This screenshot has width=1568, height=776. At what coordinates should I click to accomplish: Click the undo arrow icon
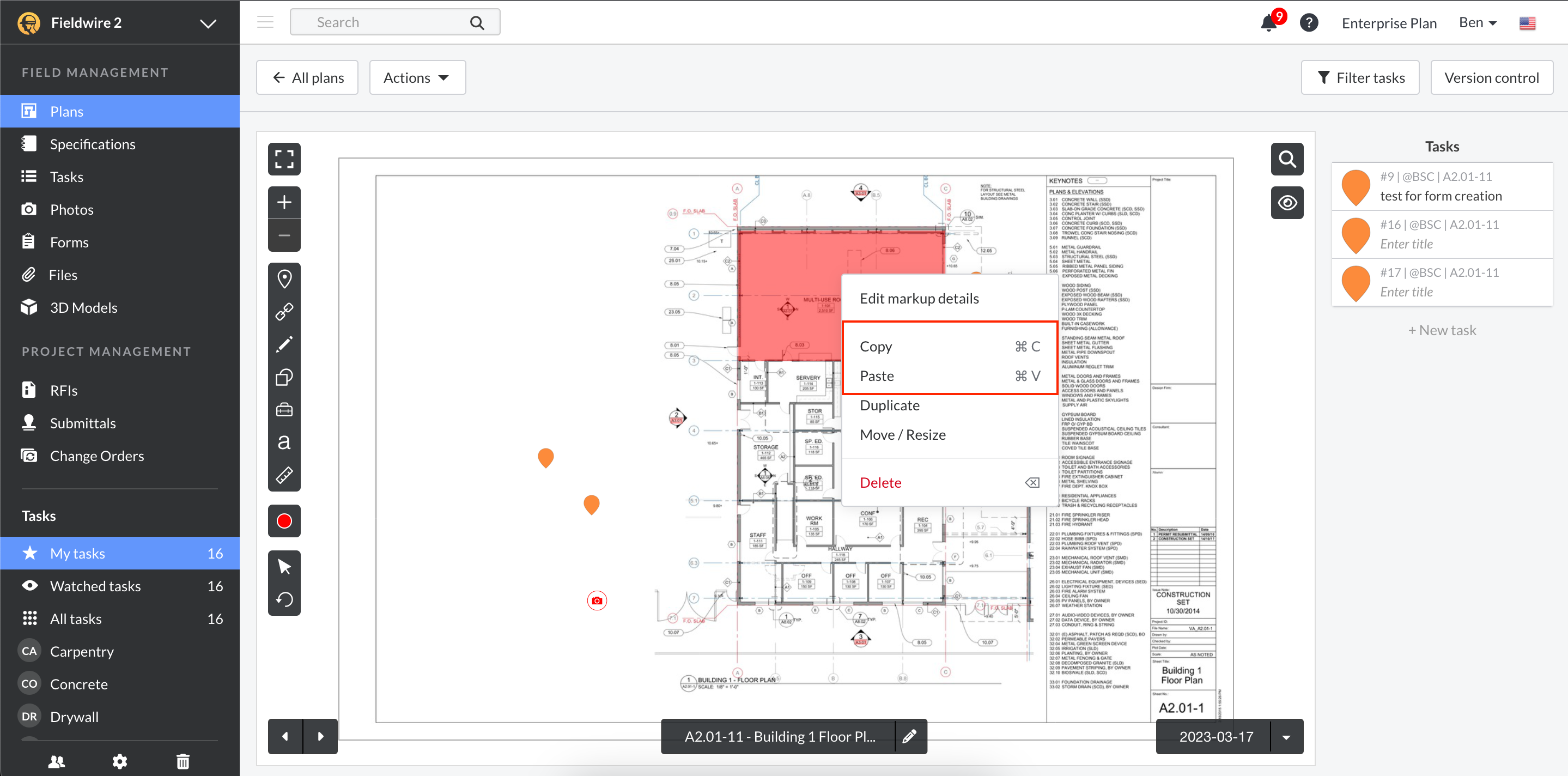pyautogui.click(x=284, y=599)
